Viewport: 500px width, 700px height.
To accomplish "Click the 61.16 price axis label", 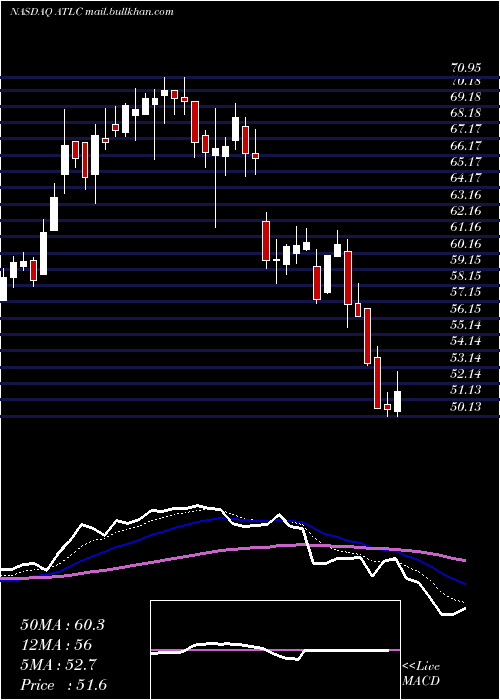I will click(466, 227).
